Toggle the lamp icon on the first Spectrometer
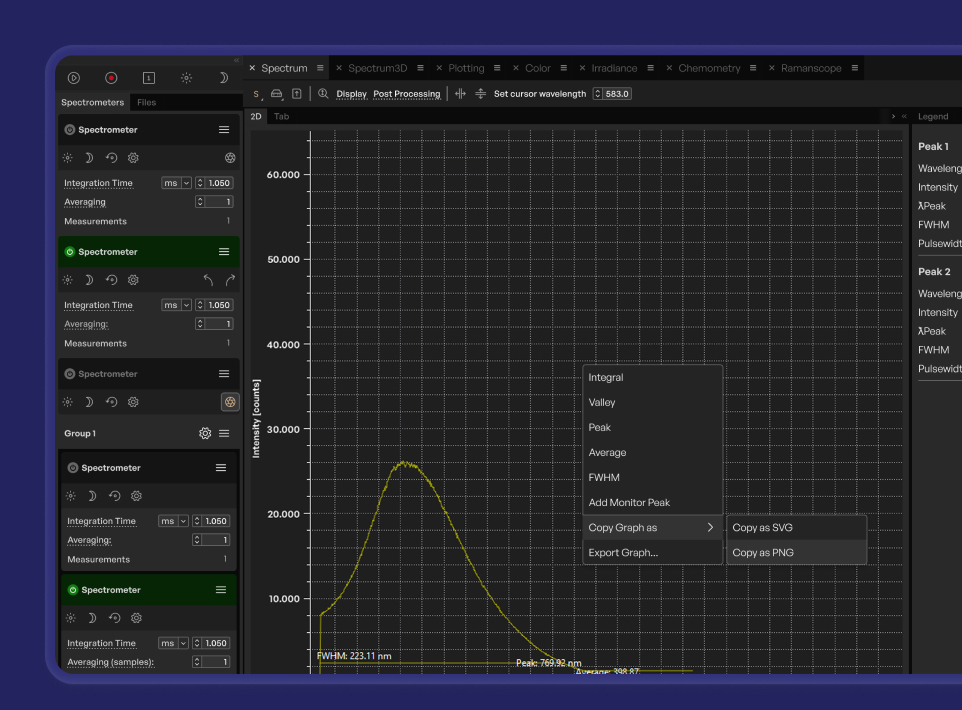The height and width of the screenshot is (710, 962). (66, 157)
